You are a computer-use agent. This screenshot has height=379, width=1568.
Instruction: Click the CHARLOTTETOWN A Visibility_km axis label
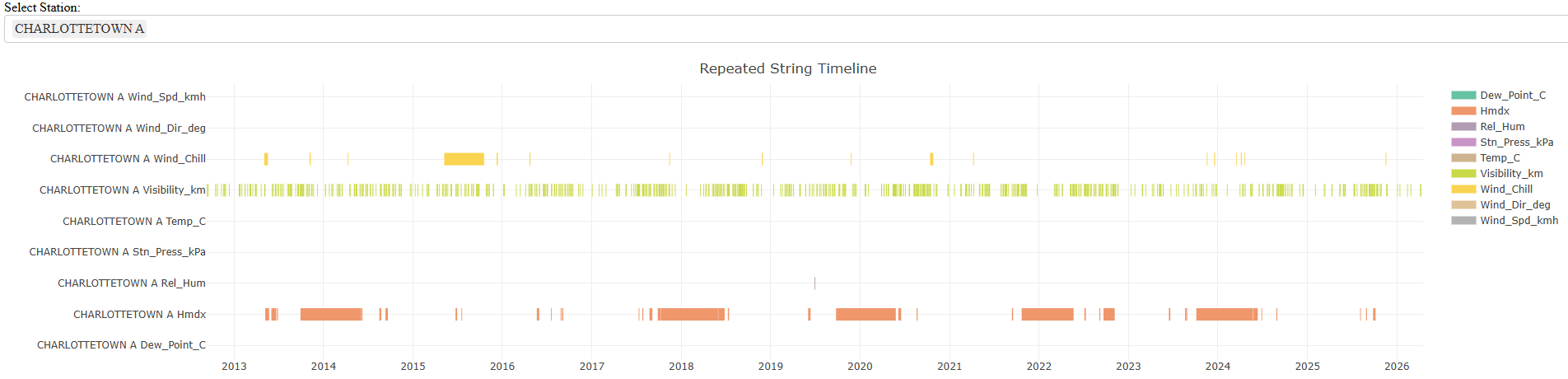[x=123, y=190]
